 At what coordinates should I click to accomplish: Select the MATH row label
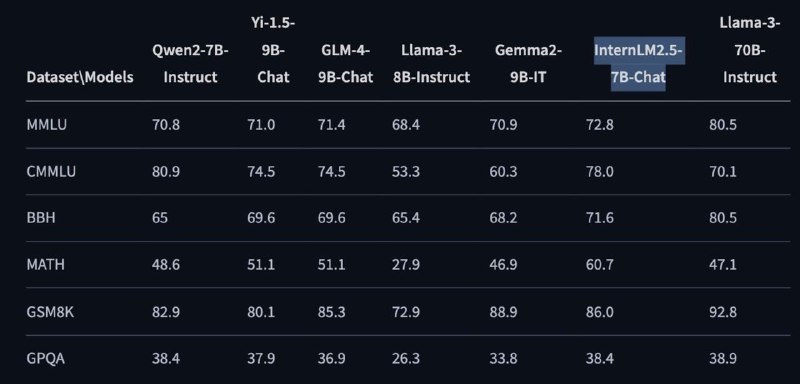coord(45,265)
